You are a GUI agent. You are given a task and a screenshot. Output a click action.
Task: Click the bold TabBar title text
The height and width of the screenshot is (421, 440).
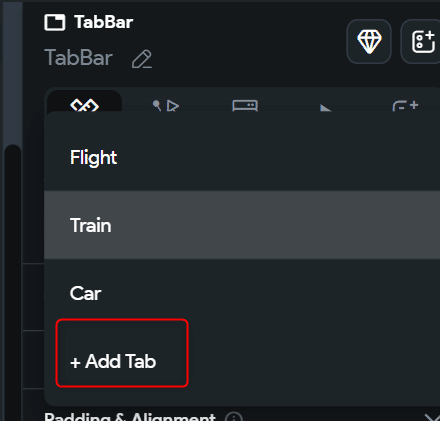tap(104, 22)
